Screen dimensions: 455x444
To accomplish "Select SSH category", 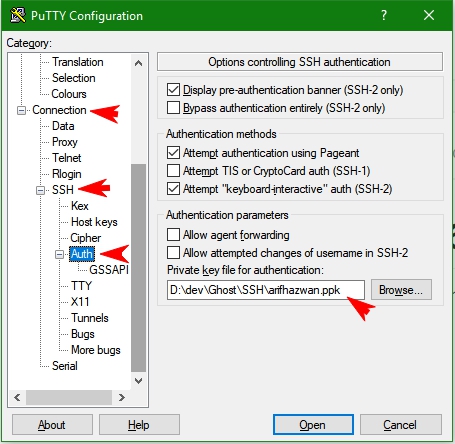I will tap(63, 190).
